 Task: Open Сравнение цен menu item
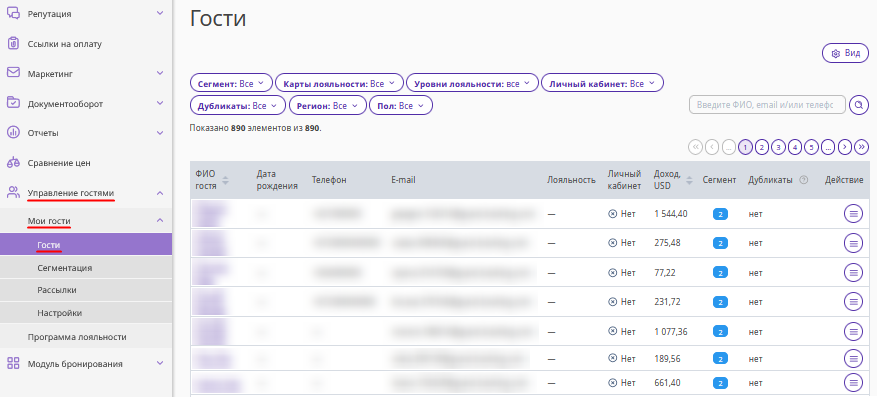coord(59,163)
